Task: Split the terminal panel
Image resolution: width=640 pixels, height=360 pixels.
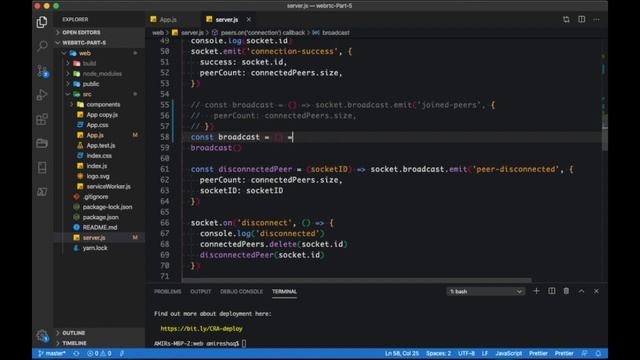Action: 551,291
